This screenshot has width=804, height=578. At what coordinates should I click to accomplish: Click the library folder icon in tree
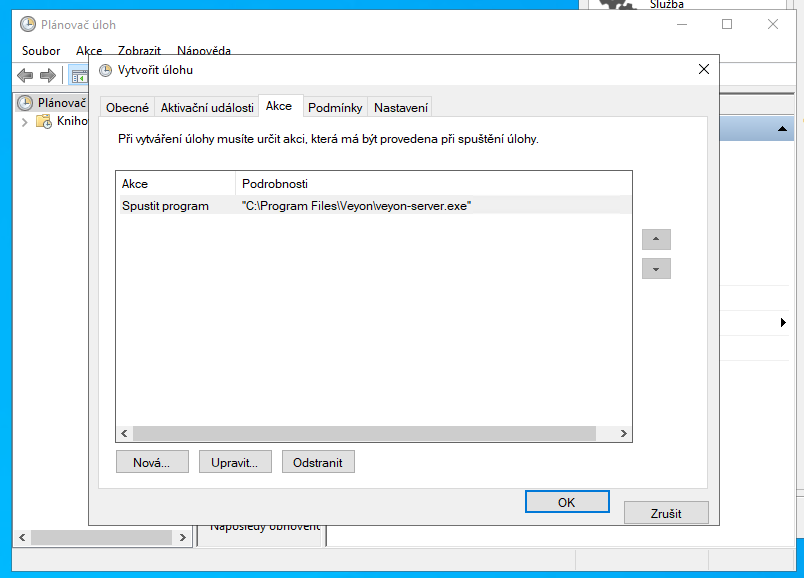click(44, 121)
